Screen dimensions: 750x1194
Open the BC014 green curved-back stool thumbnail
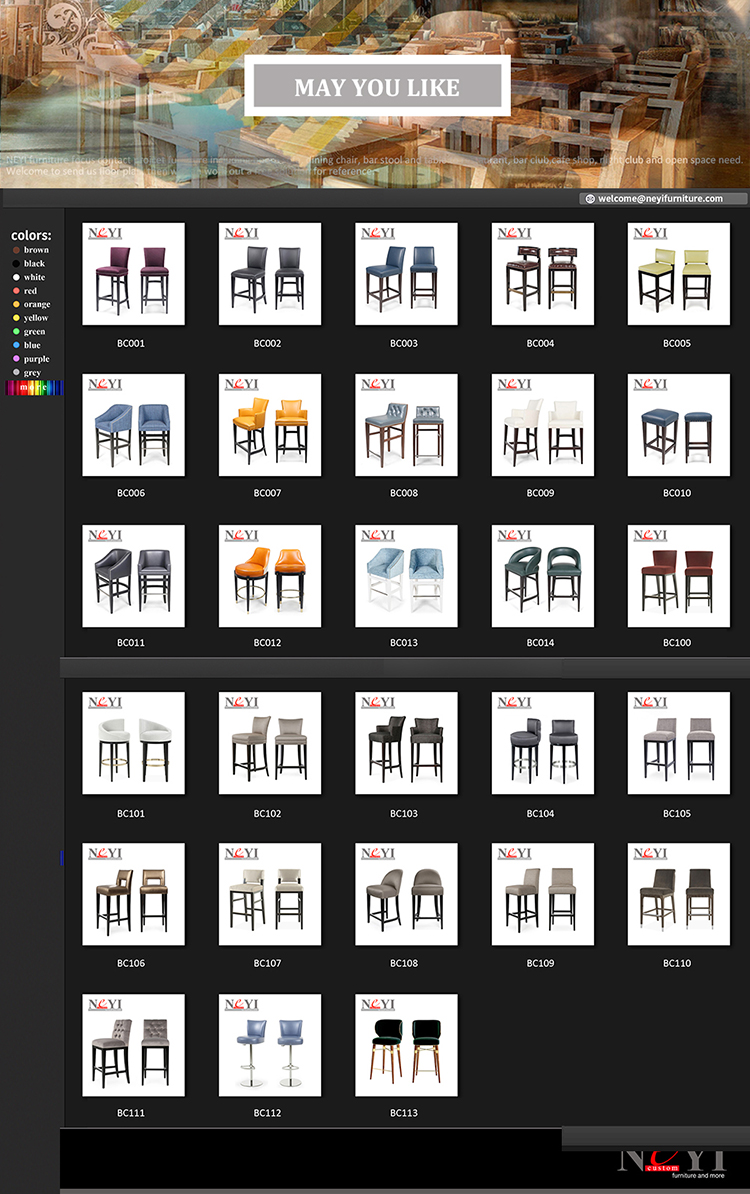[543, 576]
